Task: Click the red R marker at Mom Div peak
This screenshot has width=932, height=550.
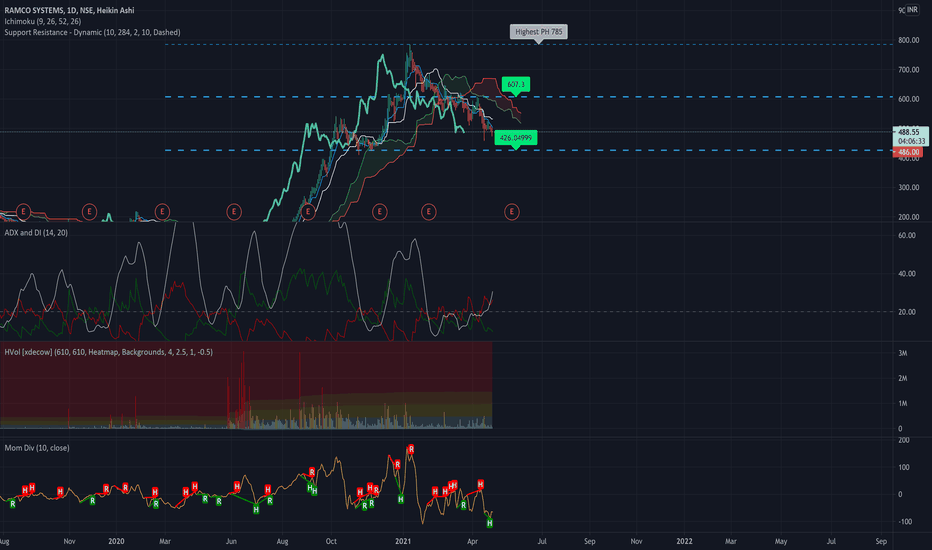Action: point(411,450)
